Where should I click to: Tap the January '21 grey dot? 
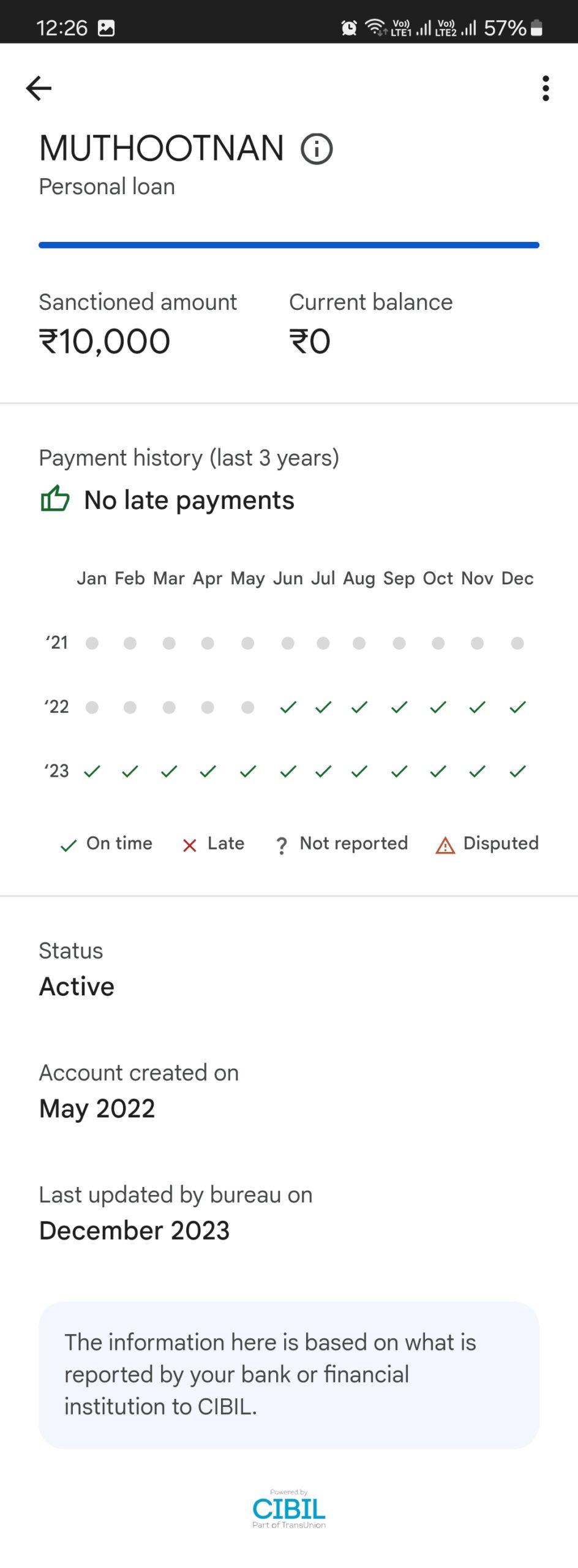[x=92, y=643]
